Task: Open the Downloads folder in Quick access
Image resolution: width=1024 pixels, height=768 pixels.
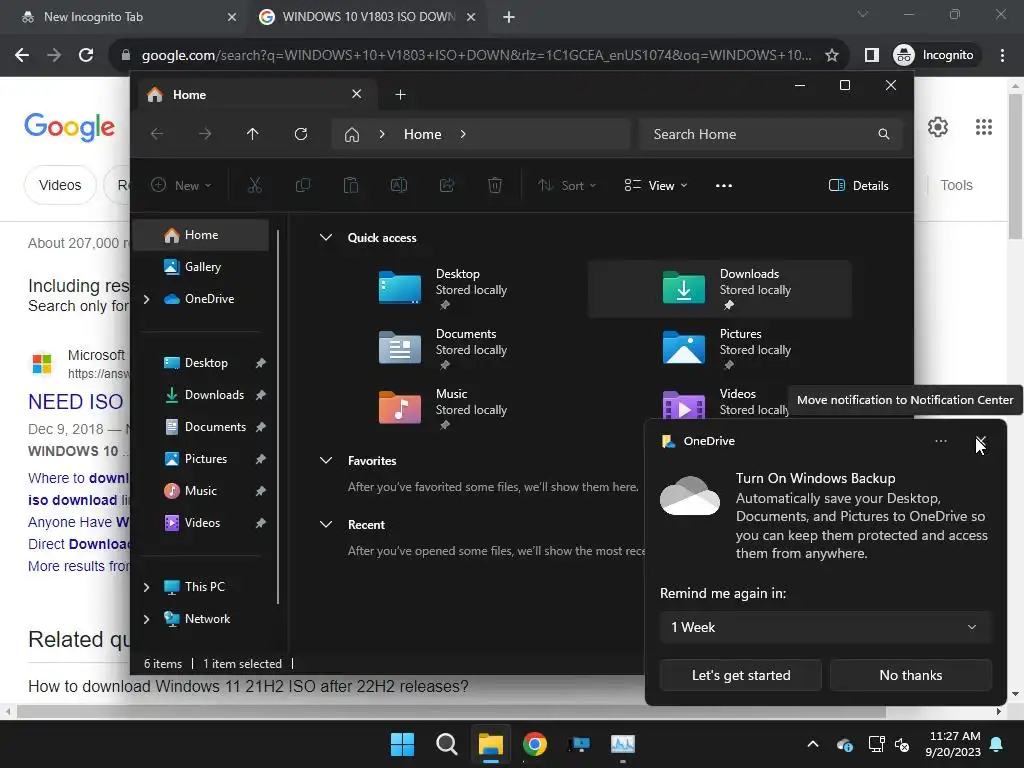Action: pos(720,289)
